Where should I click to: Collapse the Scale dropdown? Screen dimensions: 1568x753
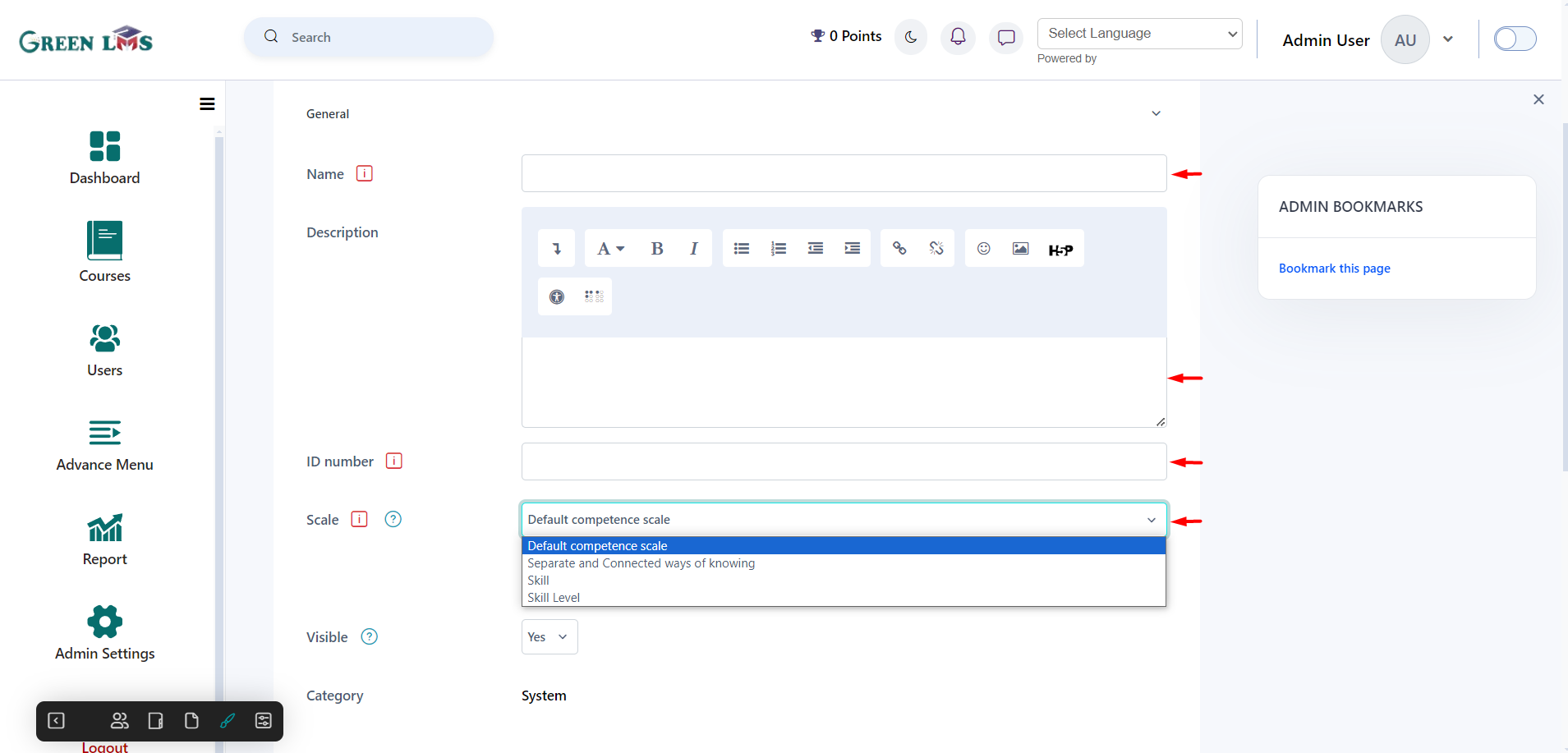click(844, 520)
